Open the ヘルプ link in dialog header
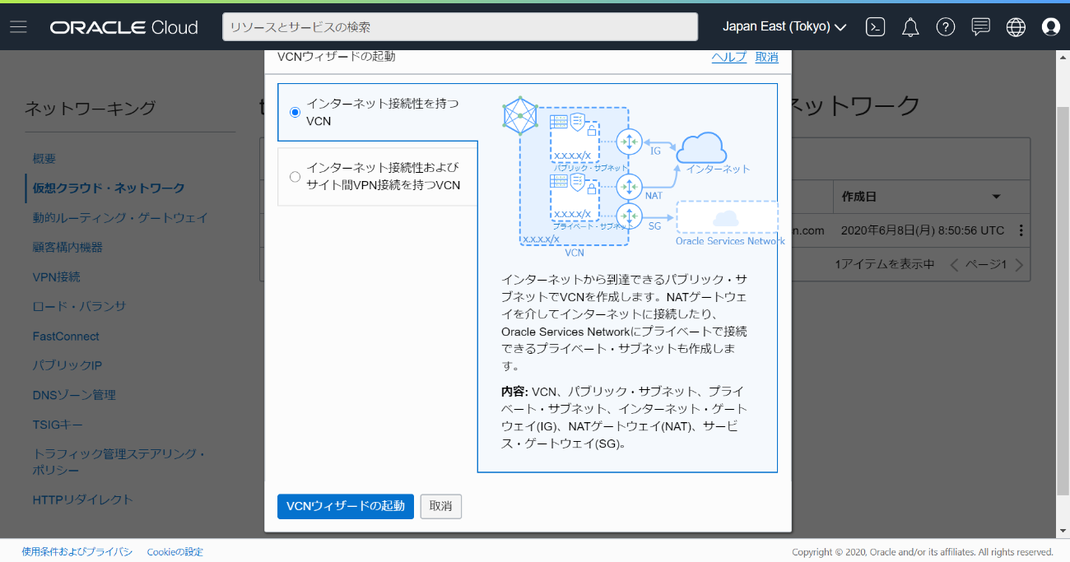1070x562 pixels. [x=729, y=57]
